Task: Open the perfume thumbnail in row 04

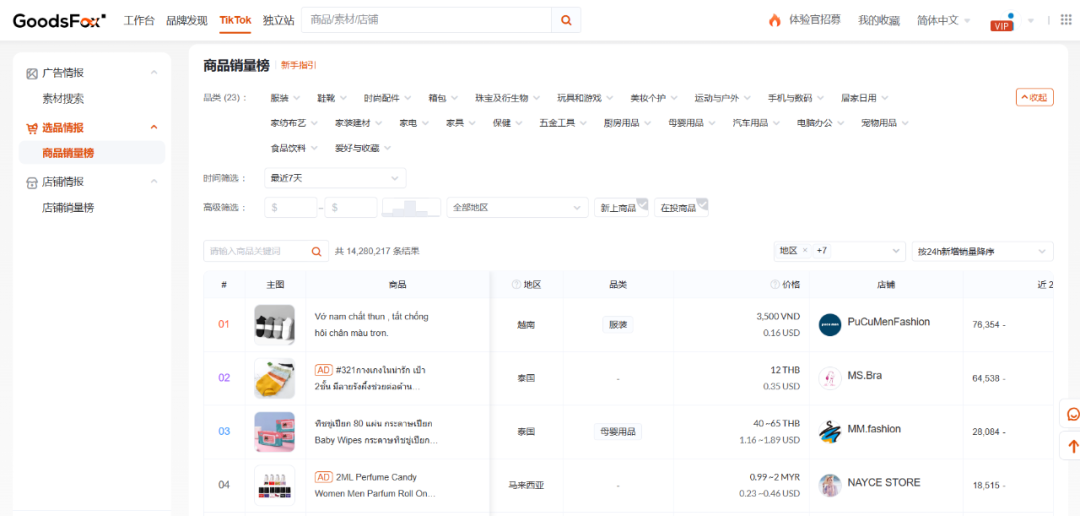Action: point(274,485)
